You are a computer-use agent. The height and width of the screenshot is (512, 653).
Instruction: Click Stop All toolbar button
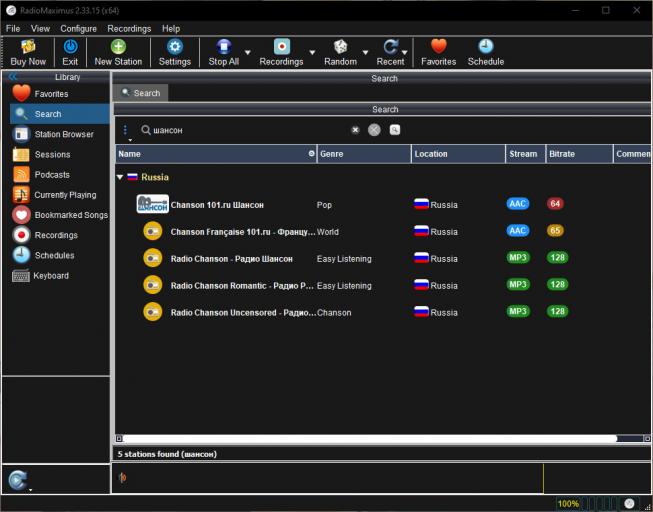(224, 53)
